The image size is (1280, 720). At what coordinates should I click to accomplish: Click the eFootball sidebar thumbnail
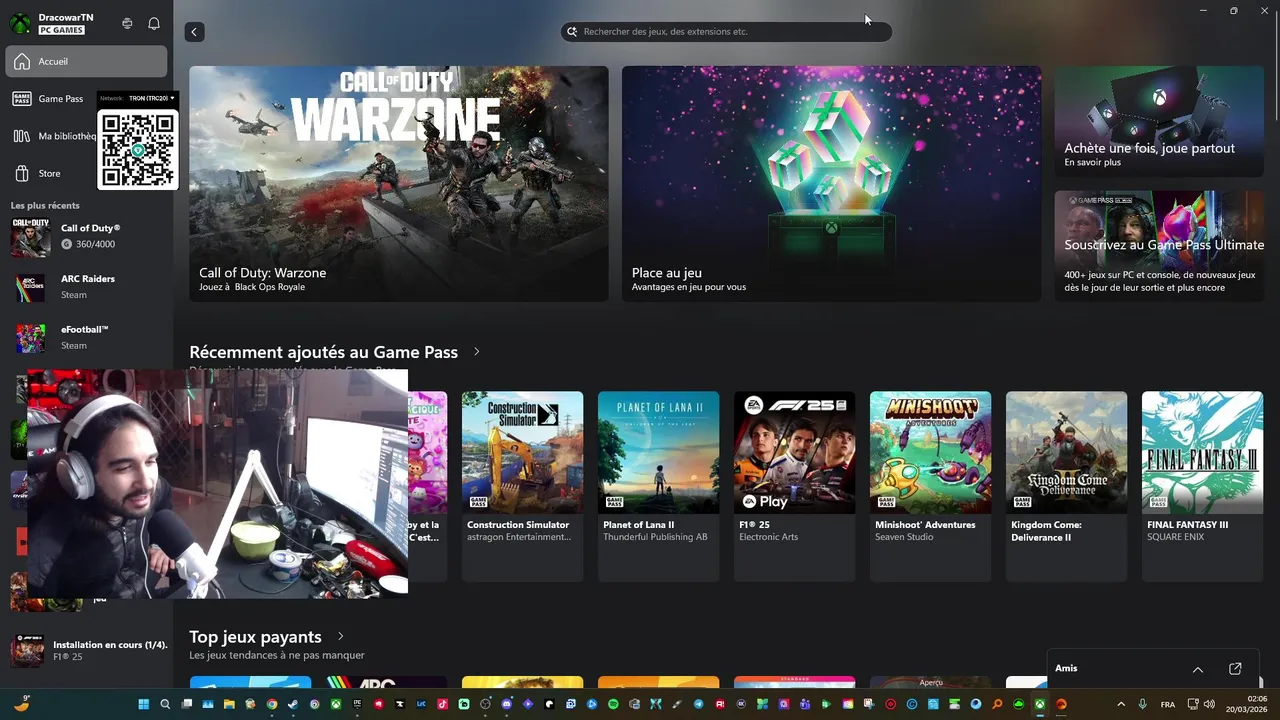tap(30, 338)
